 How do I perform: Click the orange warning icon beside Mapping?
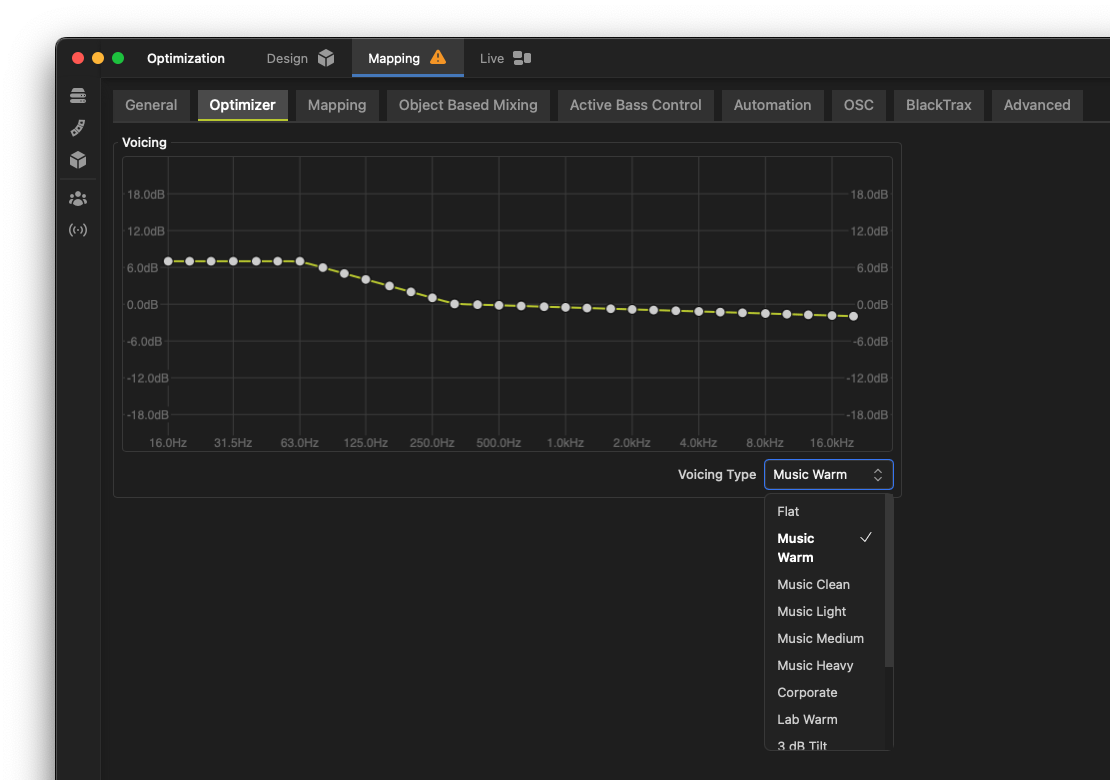tap(438, 57)
